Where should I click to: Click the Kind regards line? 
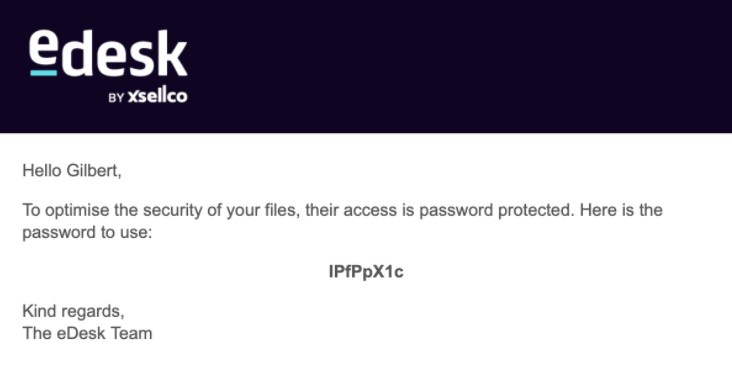[73, 311]
